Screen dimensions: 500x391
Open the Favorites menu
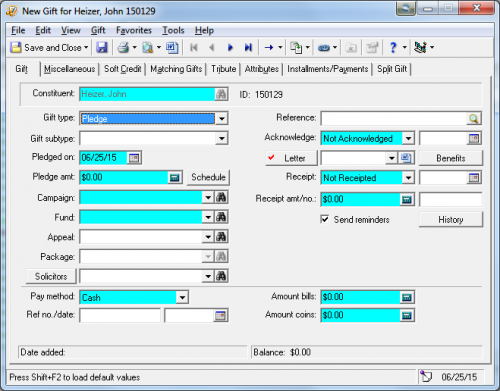[x=134, y=30]
